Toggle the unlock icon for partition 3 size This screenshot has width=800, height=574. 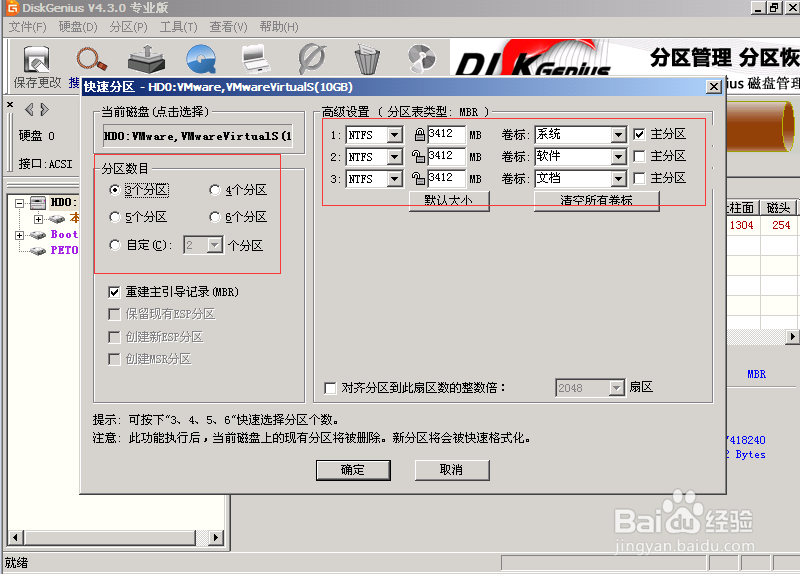[x=418, y=178]
